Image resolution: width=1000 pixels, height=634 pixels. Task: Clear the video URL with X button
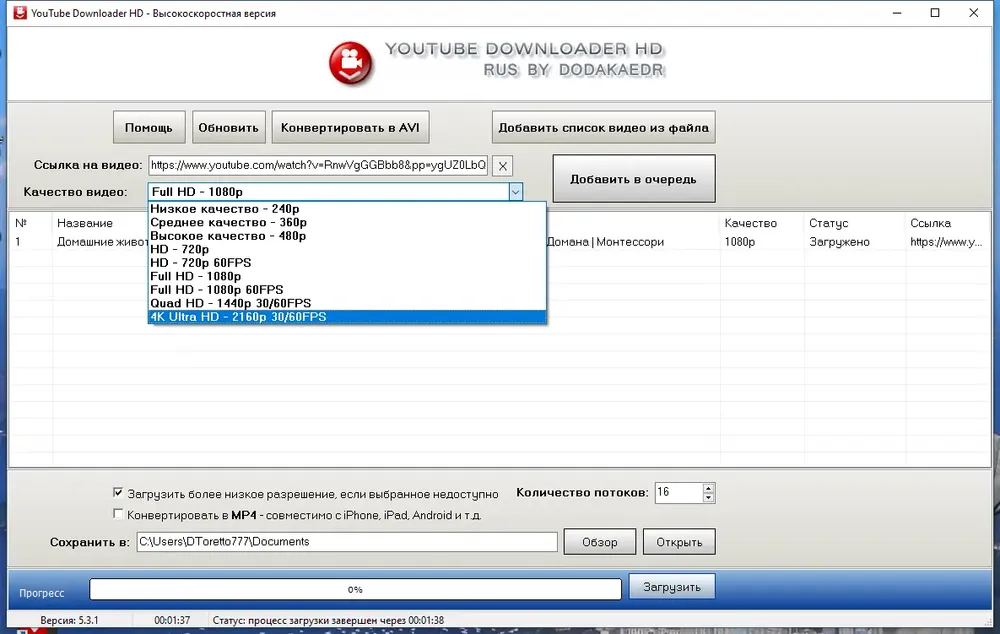point(503,166)
